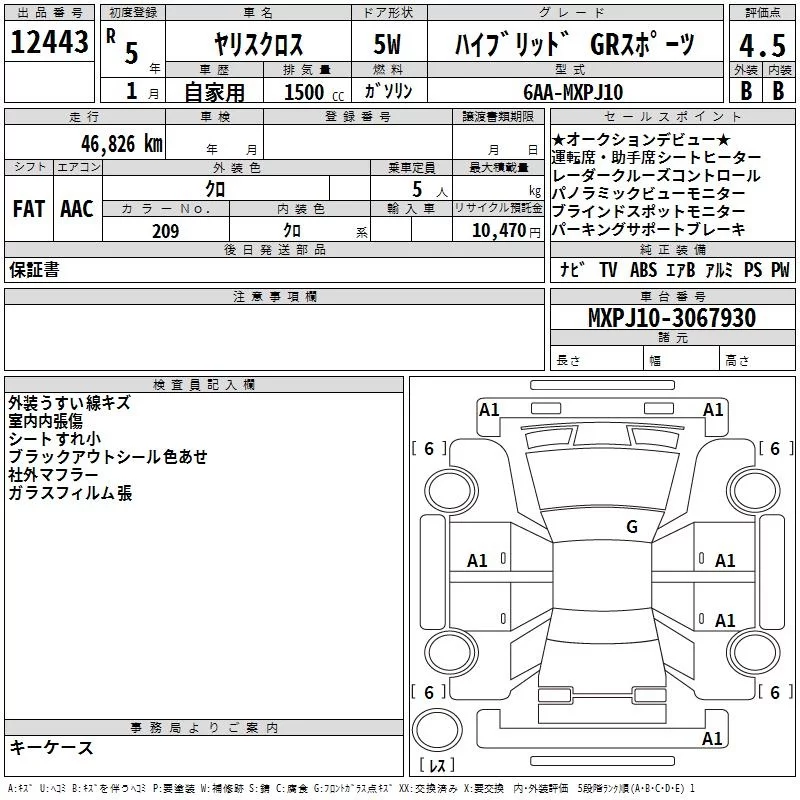The width and height of the screenshot is (800, 800).
Task: Click inspector note 社外マフラー
Action: [53, 475]
